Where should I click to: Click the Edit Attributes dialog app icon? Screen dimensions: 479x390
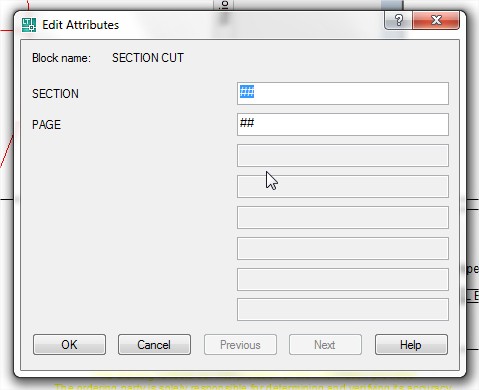(x=29, y=25)
